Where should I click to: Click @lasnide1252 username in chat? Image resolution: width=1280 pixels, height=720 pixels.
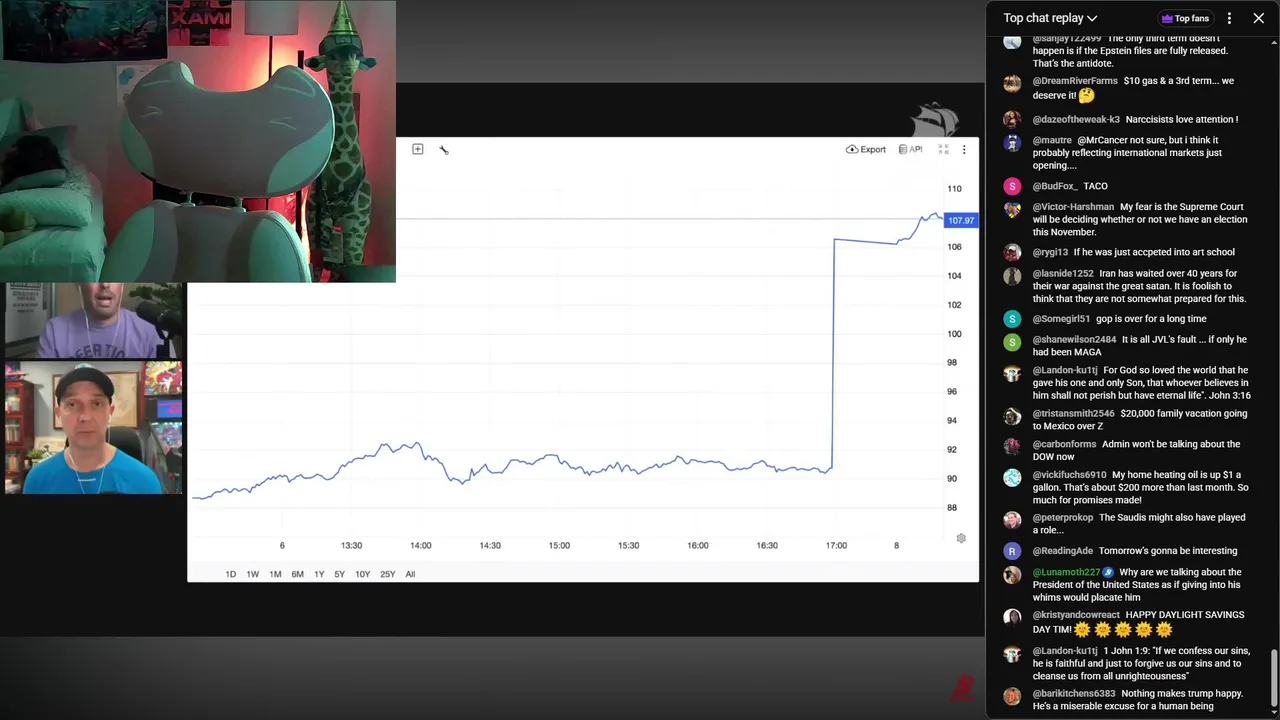coord(1063,274)
